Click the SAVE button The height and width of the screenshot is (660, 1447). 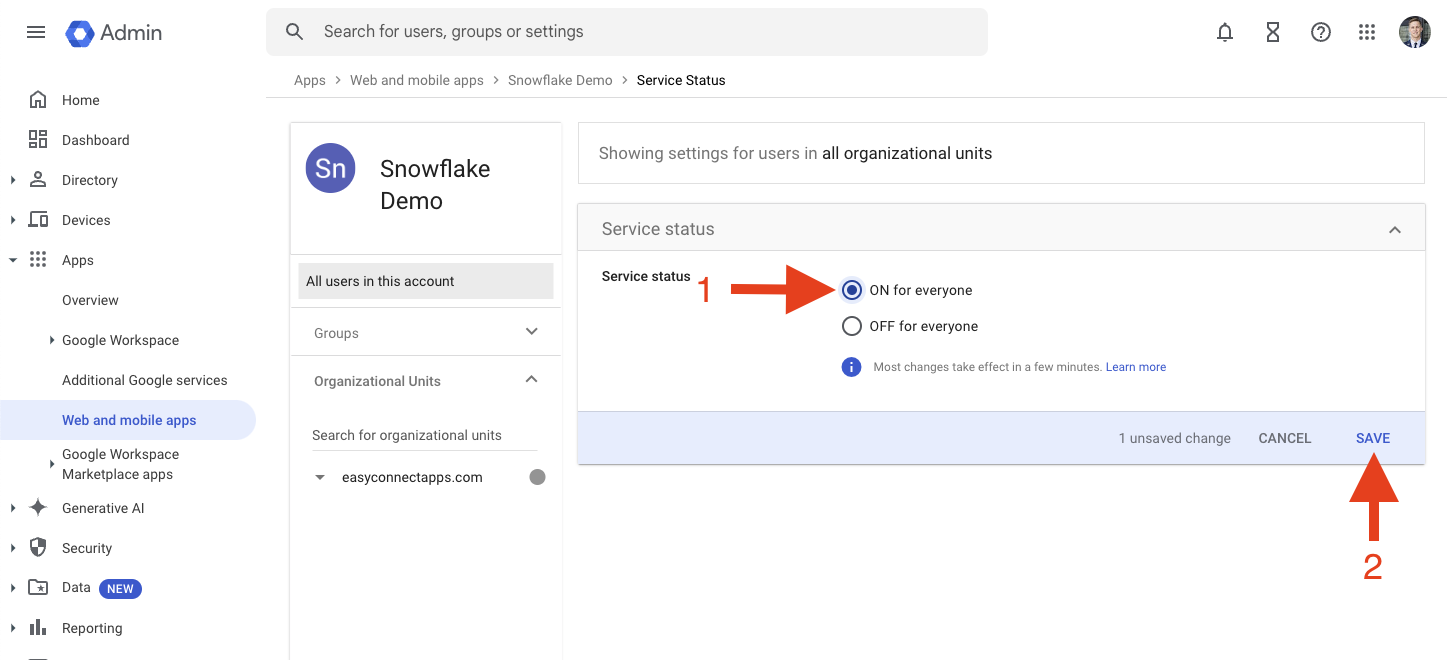(1372, 438)
